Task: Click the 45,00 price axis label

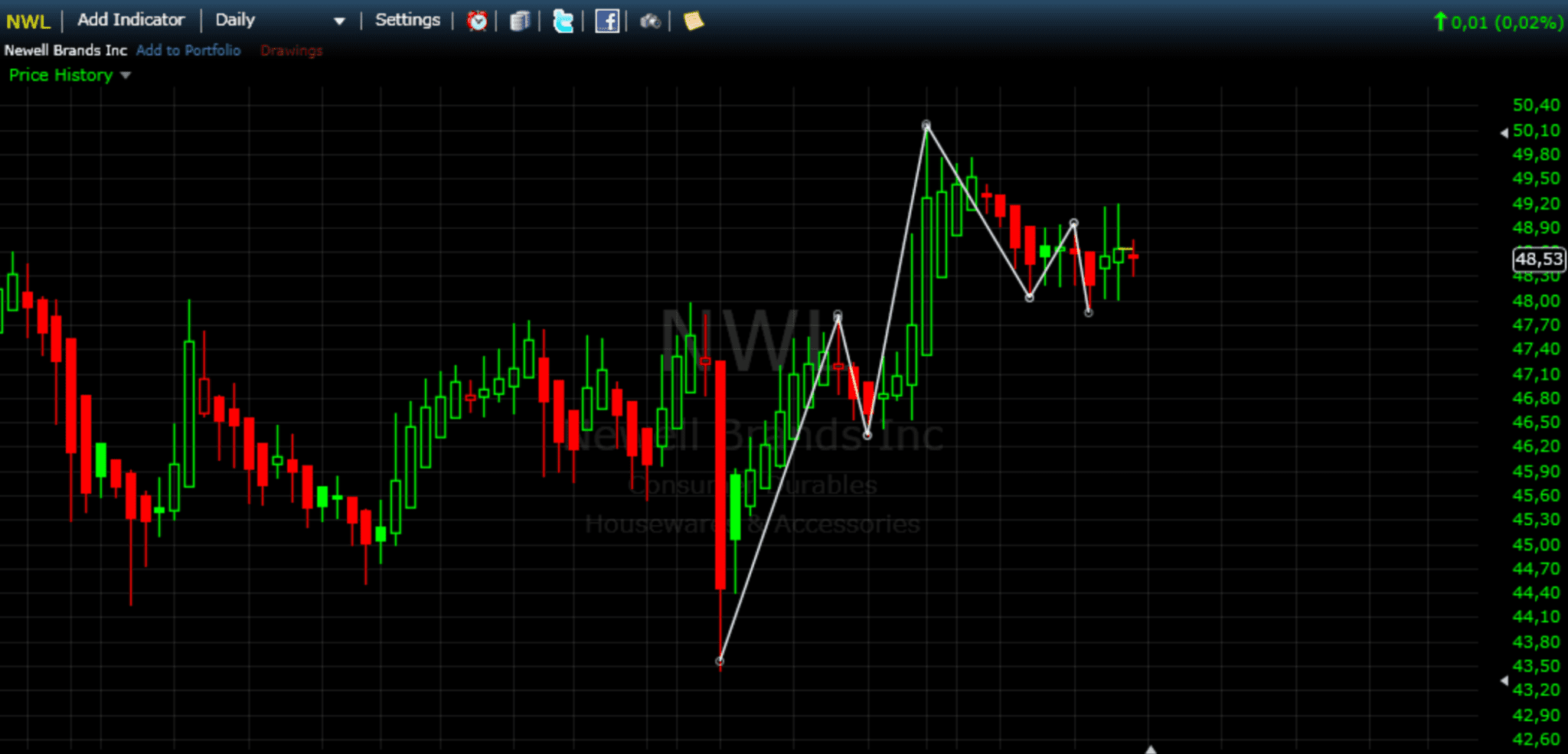Action: (x=1536, y=544)
